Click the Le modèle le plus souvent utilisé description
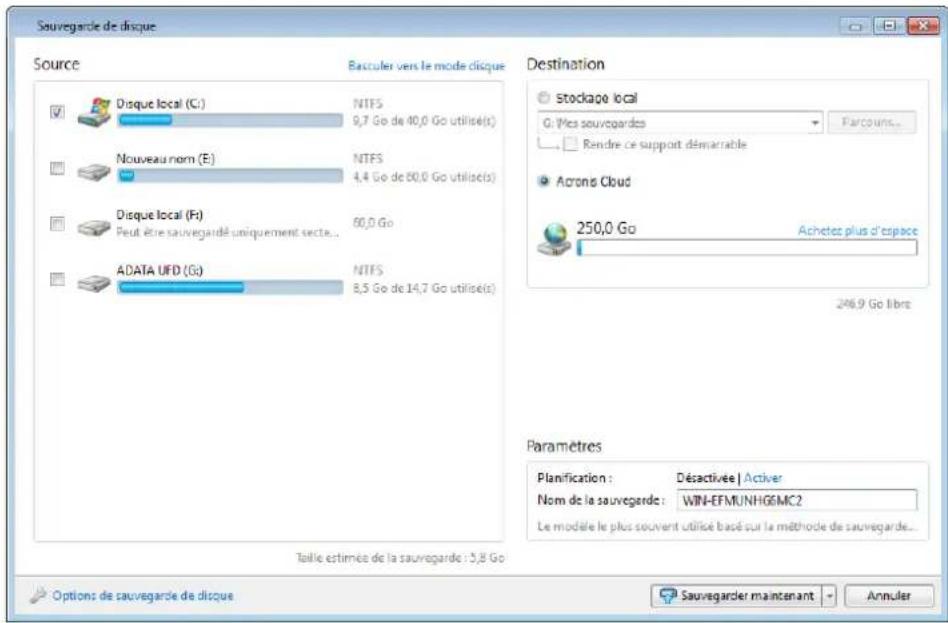 pos(726,526)
